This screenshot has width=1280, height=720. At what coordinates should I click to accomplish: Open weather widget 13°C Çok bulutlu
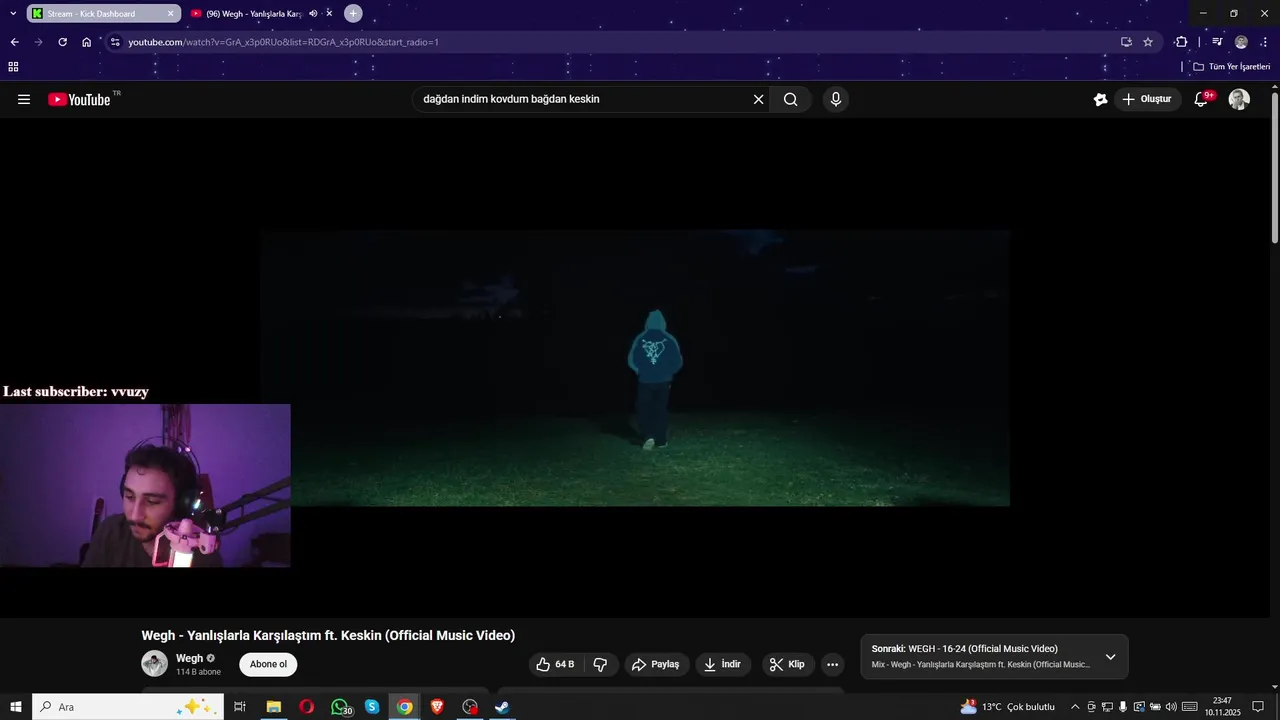click(x=1008, y=707)
